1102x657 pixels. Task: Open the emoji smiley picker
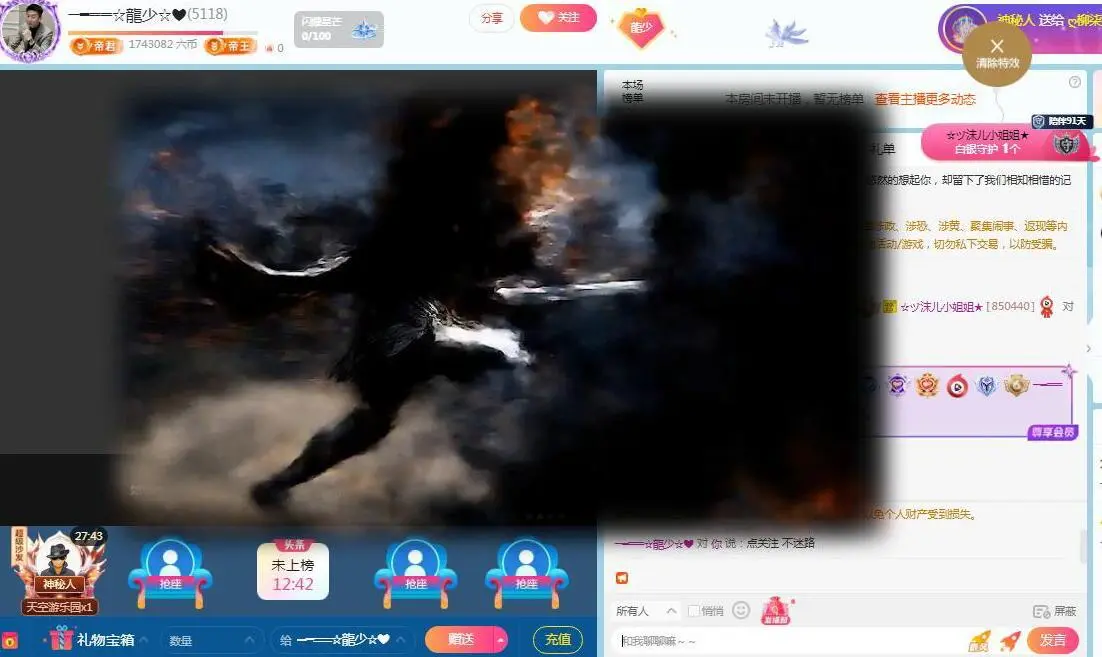pyautogui.click(x=741, y=610)
